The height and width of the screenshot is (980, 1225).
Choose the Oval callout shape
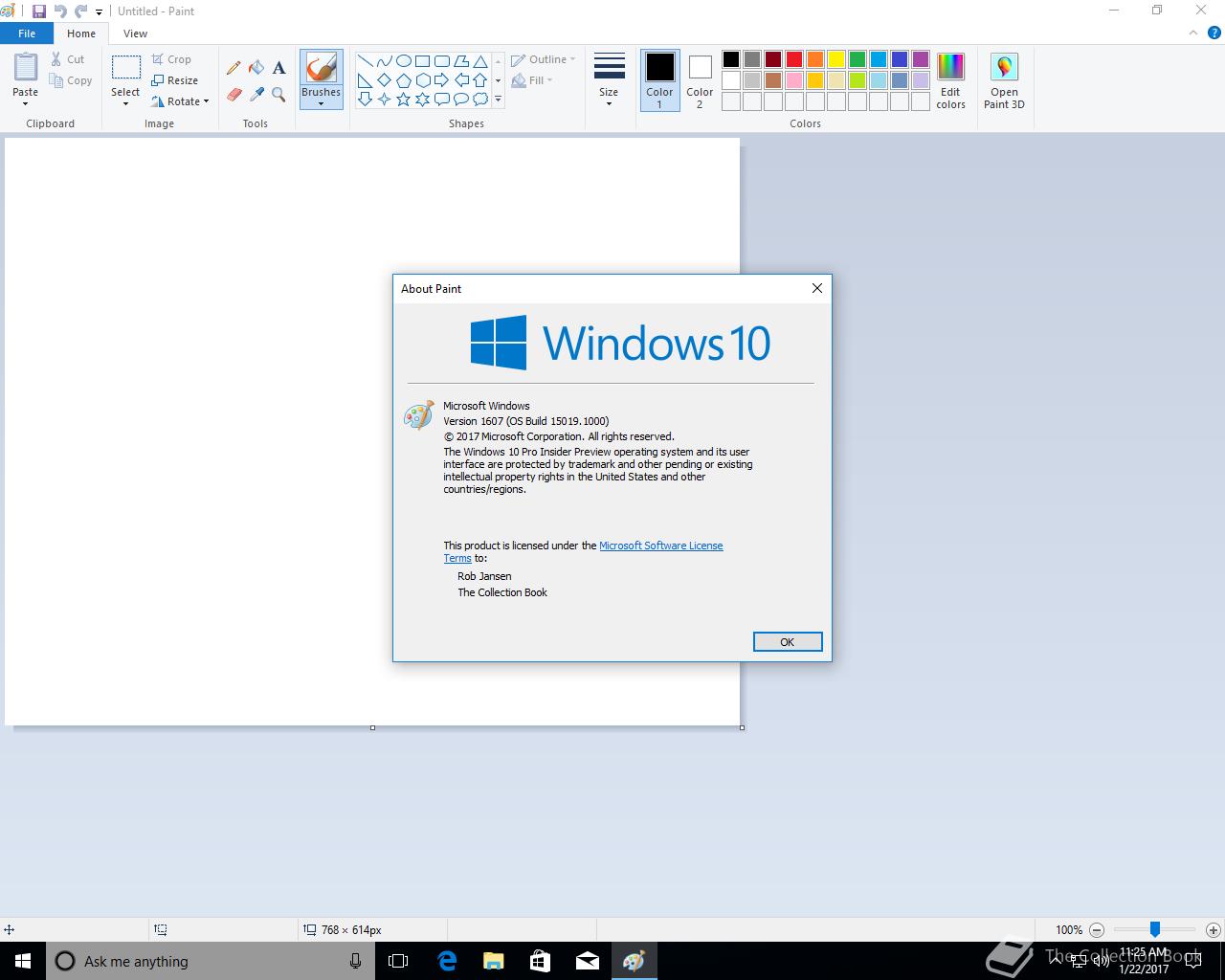point(460,100)
